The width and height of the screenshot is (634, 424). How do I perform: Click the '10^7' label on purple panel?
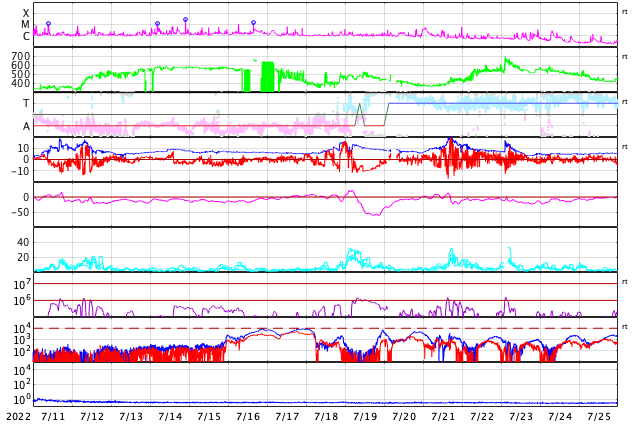[21, 284]
